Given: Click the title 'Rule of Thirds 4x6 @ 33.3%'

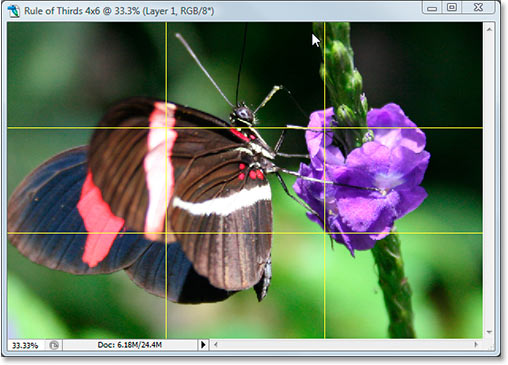Looking at the screenshot, I should (82, 11).
